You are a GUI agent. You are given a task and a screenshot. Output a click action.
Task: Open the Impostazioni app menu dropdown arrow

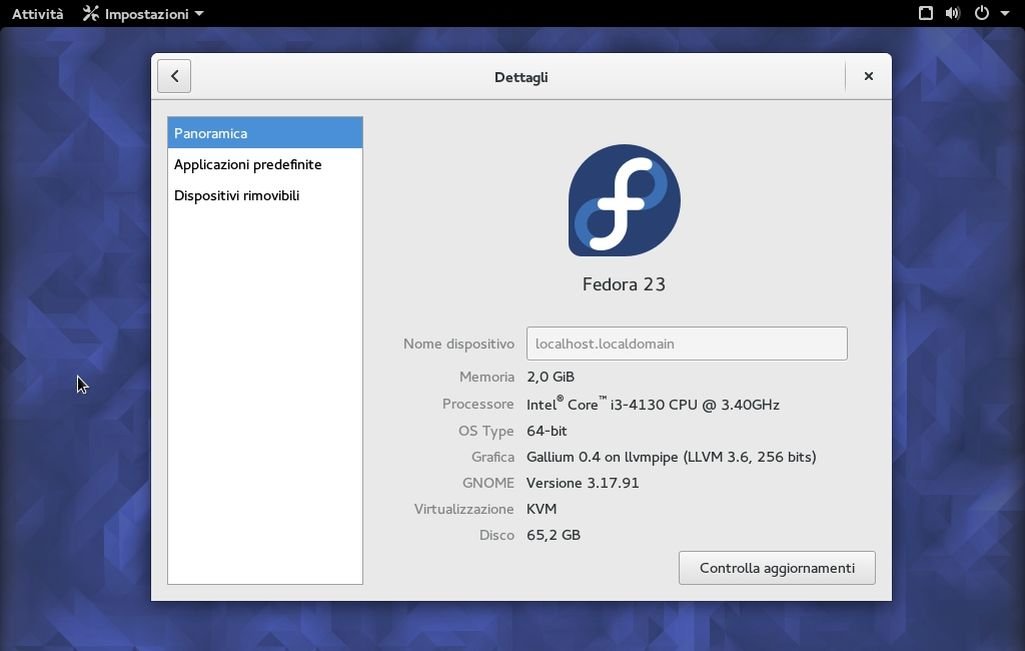(199, 14)
